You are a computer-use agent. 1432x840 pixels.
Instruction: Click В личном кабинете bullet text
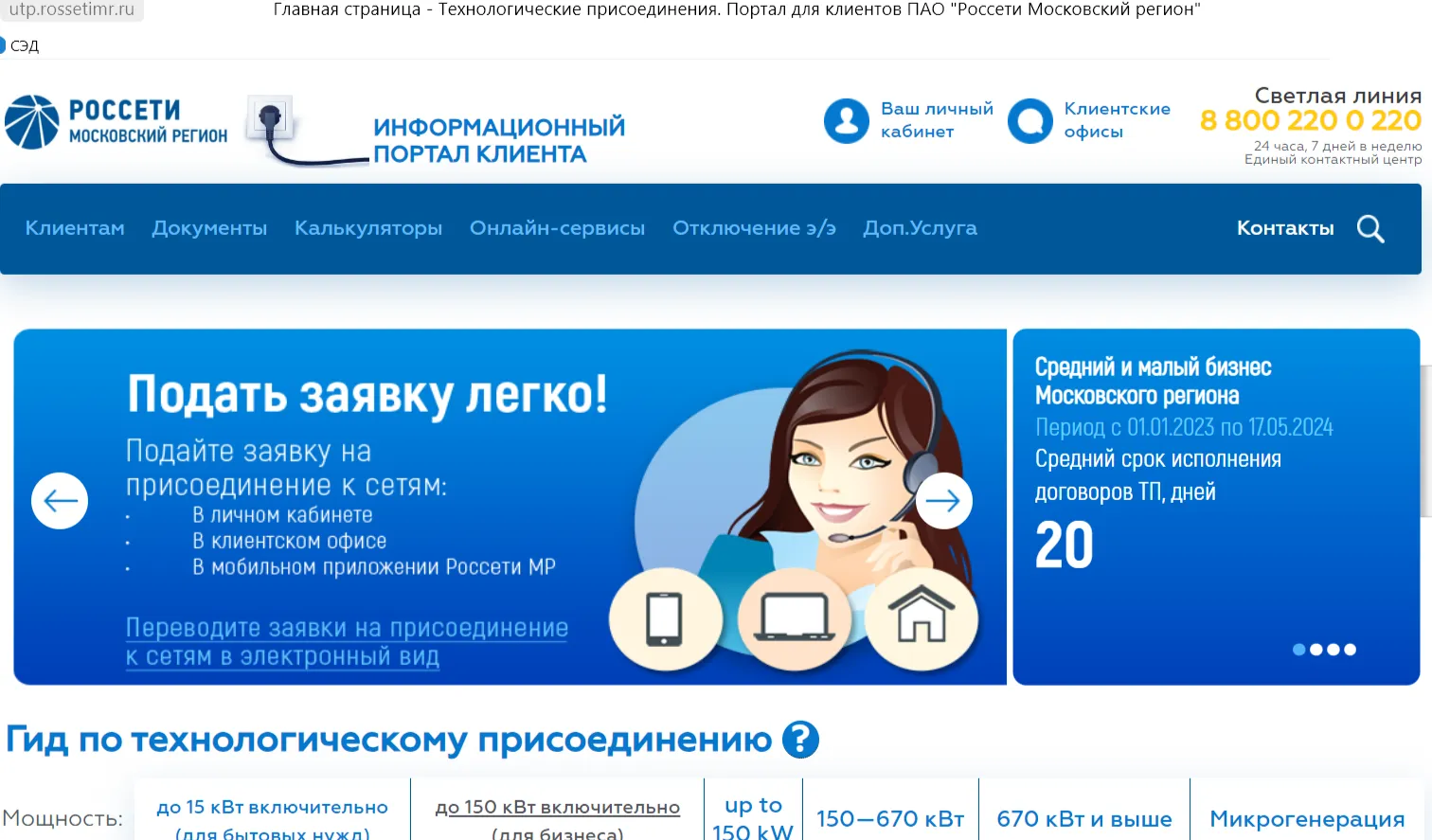click(282, 515)
